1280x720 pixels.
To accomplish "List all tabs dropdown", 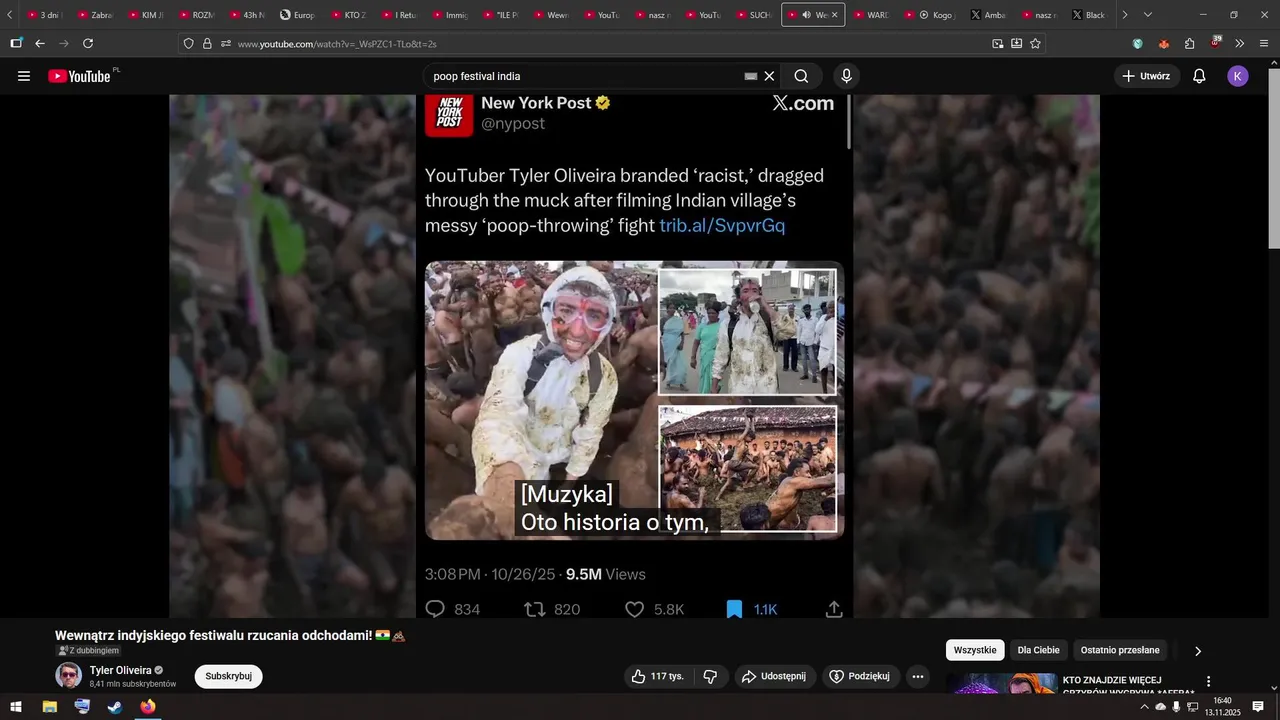I will [x=1147, y=15].
